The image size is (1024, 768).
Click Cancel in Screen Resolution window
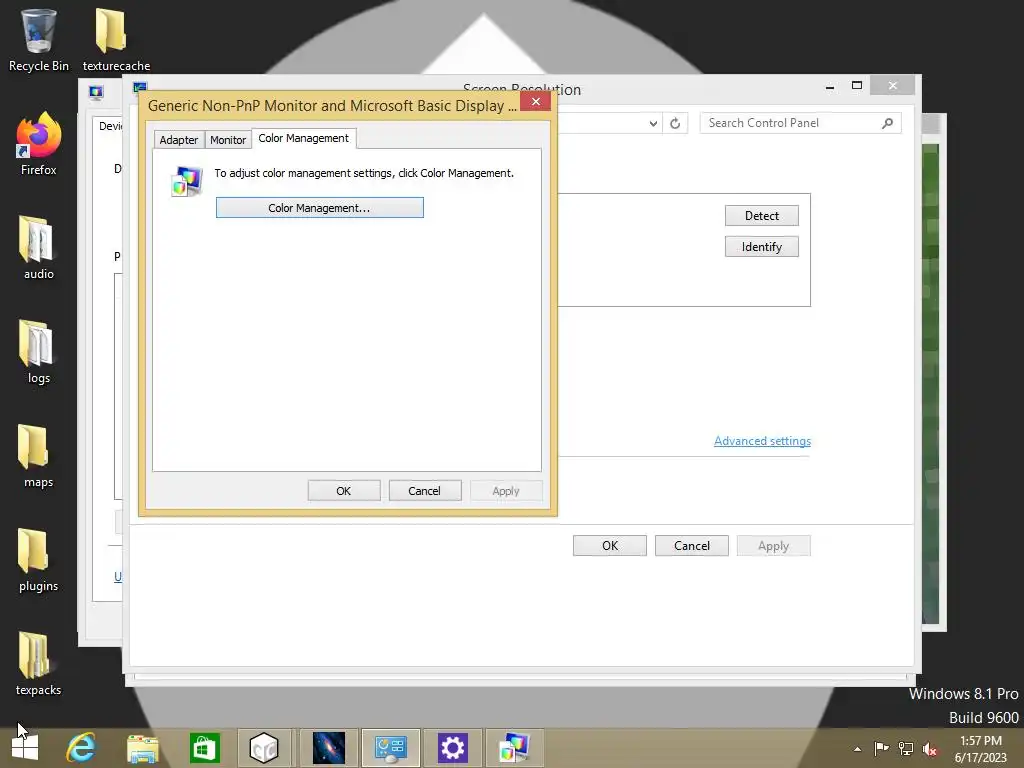coord(692,546)
